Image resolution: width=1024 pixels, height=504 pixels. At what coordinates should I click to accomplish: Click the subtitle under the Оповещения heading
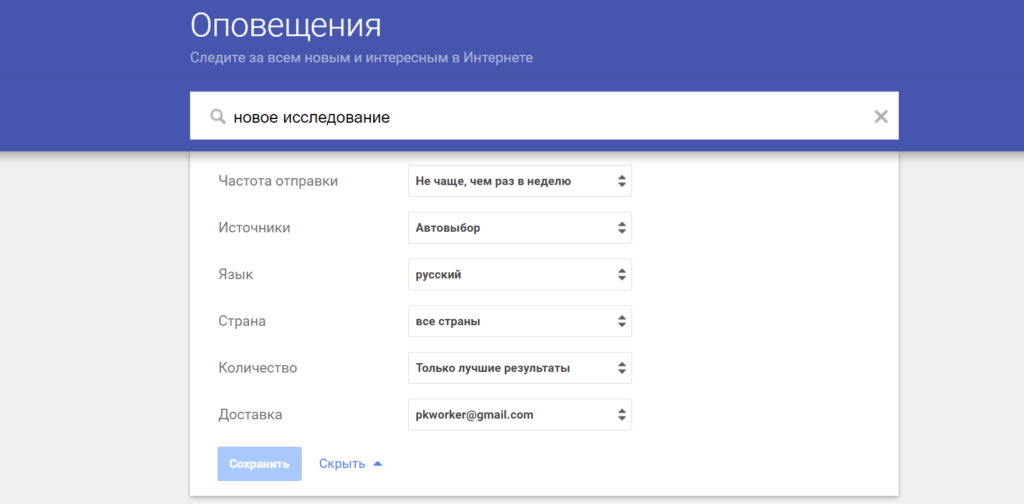point(361,58)
